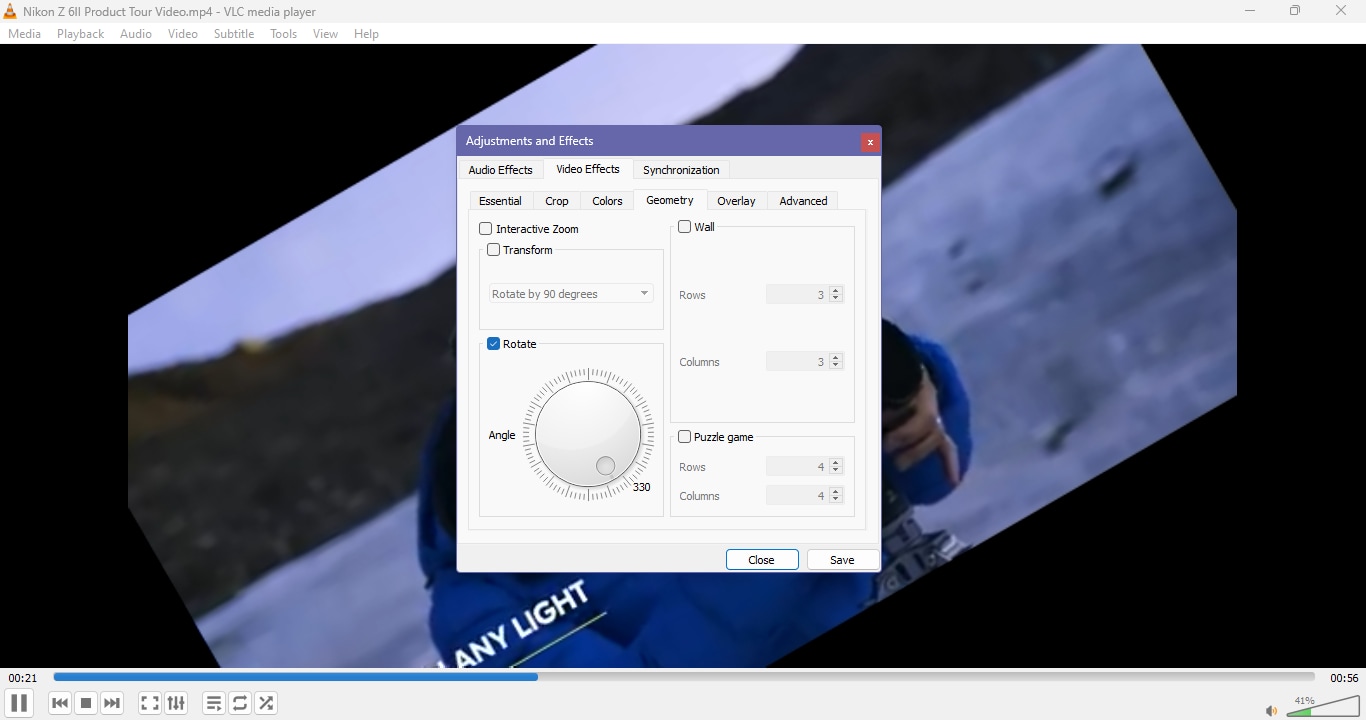Screen dimensions: 1366x720
Task: Click the elapsed time 00:21 label
Action: pyautogui.click(x=23, y=679)
